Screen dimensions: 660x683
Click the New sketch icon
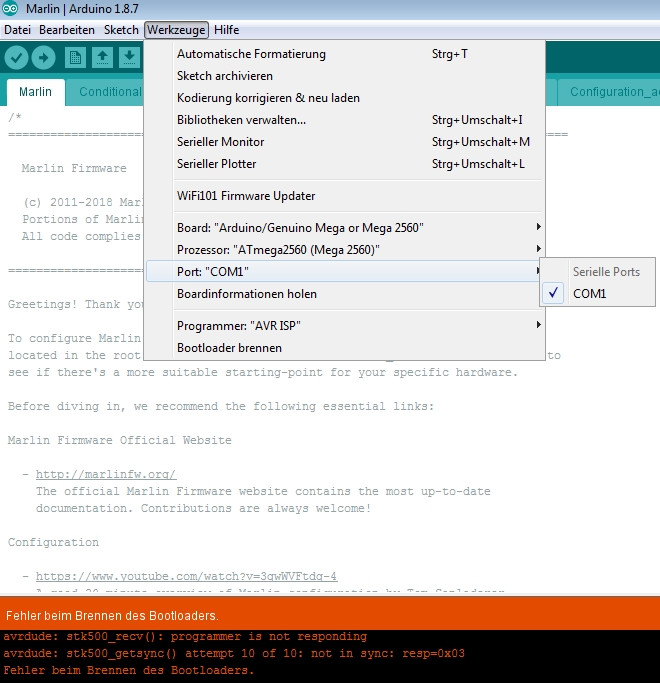pyautogui.click(x=75, y=57)
